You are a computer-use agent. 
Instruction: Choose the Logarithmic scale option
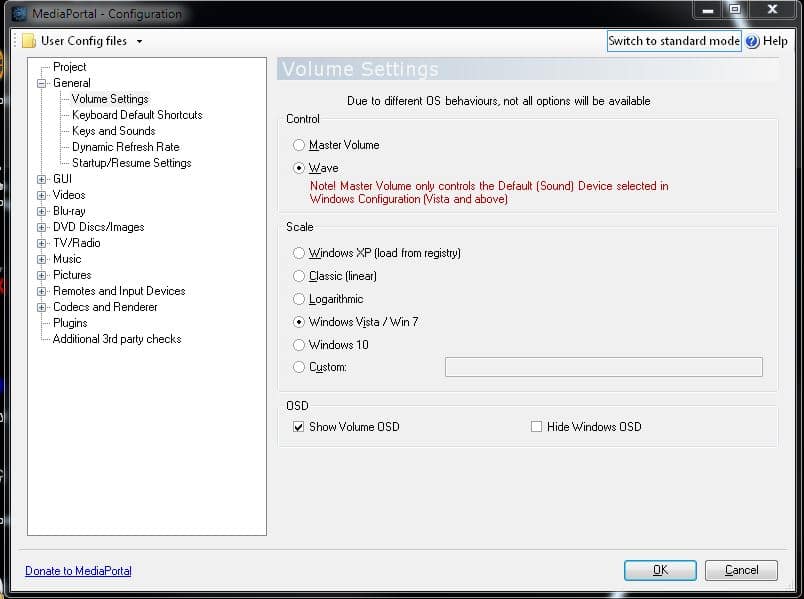coord(299,299)
